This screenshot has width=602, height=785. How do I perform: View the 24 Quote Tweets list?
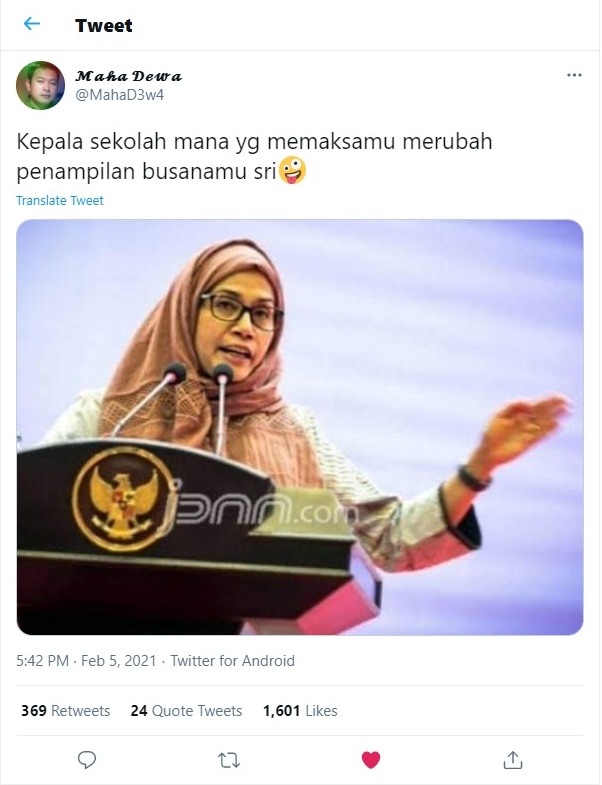tap(186, 711)
